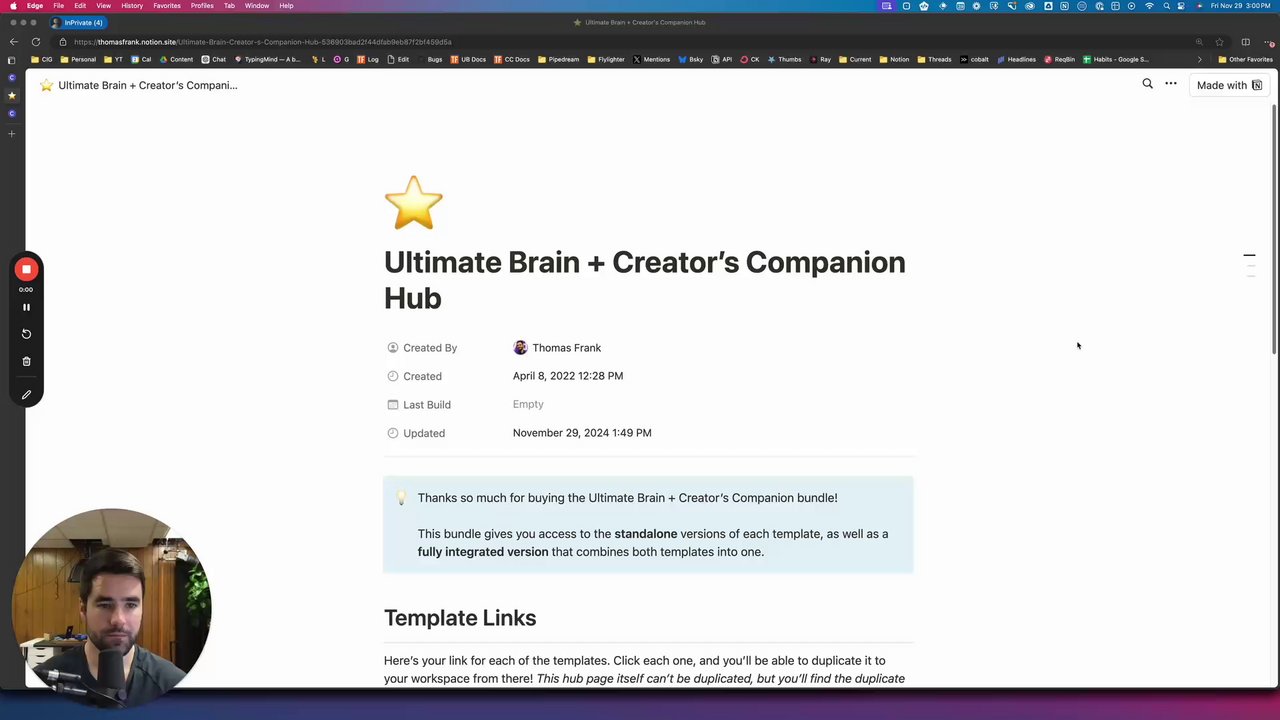
Task: Open the vertical tabs icon in the sidebar
Action: [x=12, y=60]
